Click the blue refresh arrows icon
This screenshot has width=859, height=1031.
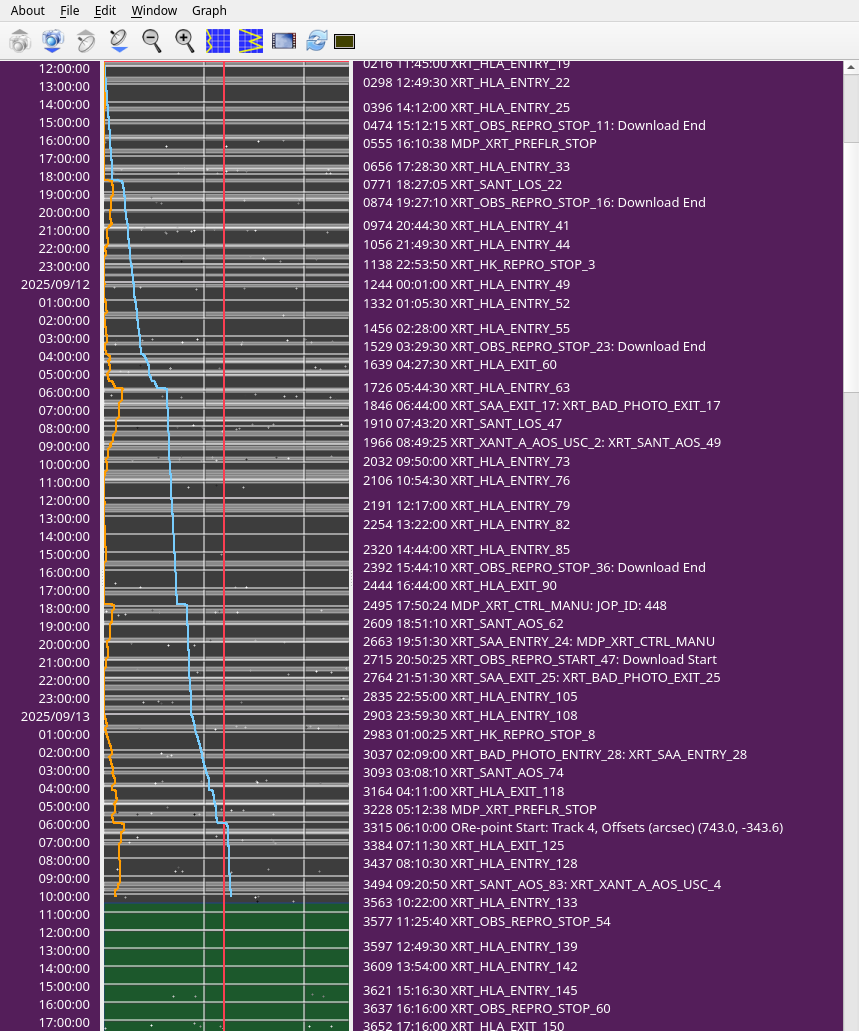[x=317, y=41]
